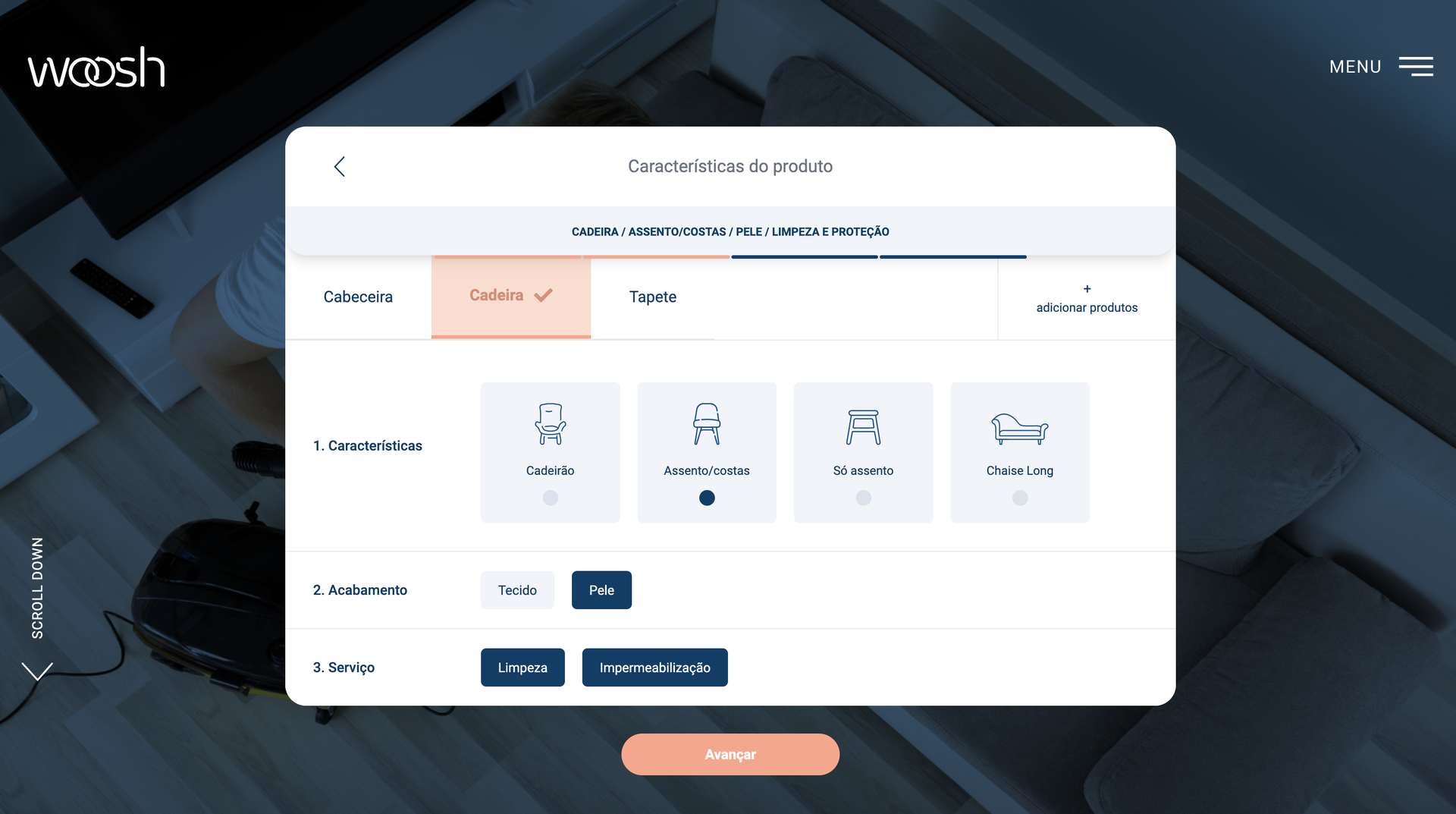Screen dimensions: 1456x814
Task: Go back using the left chevron arrow
Action: point(339,166)
